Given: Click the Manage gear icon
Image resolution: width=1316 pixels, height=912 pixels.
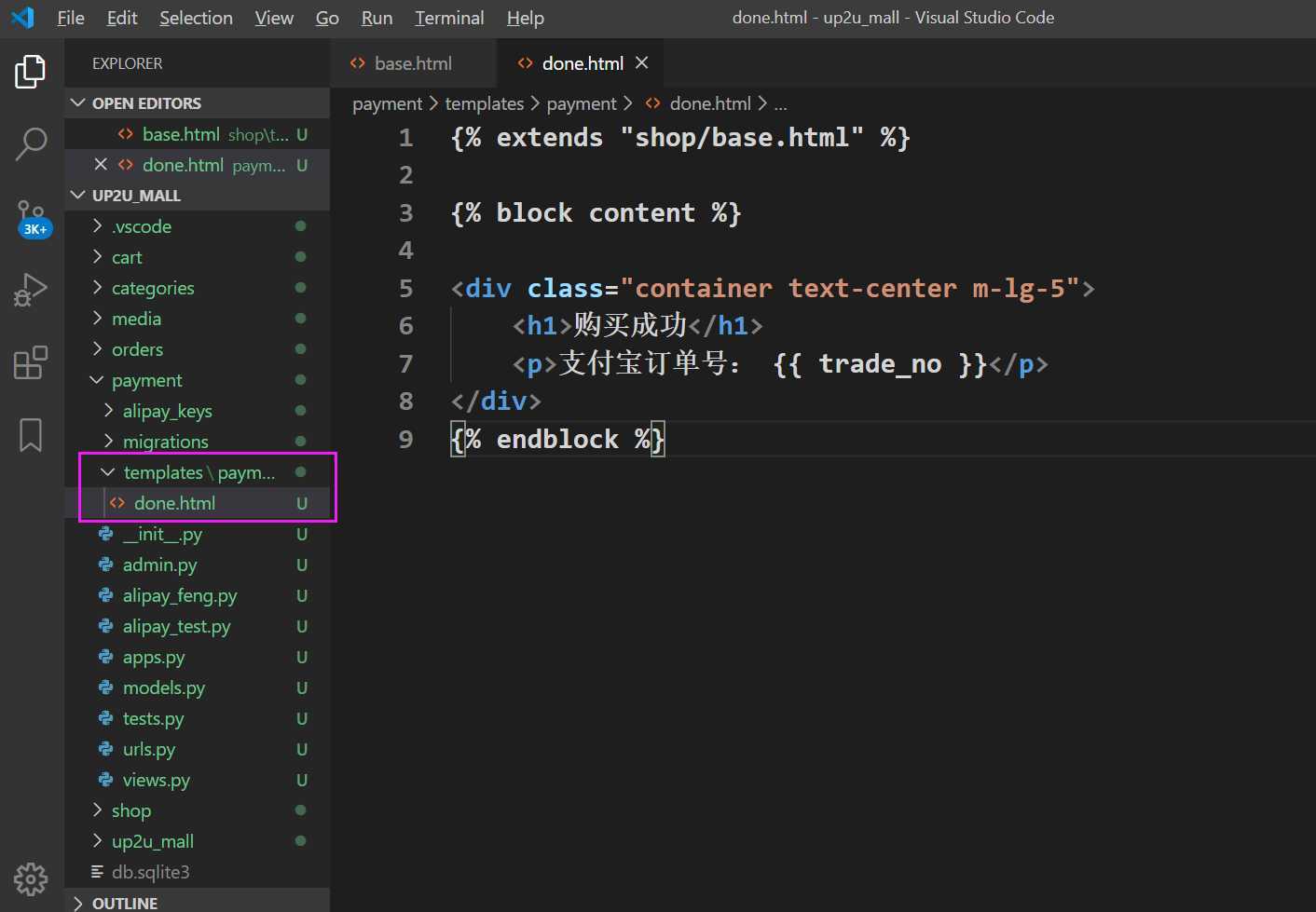Looking at the screenshot, I should pos(31,878).
